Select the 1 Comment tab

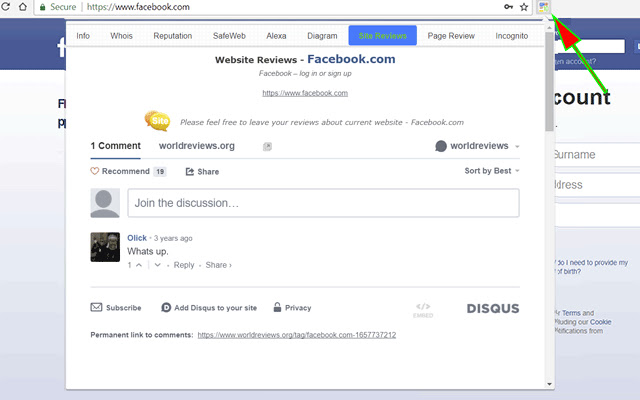click(x=116, y=146)
